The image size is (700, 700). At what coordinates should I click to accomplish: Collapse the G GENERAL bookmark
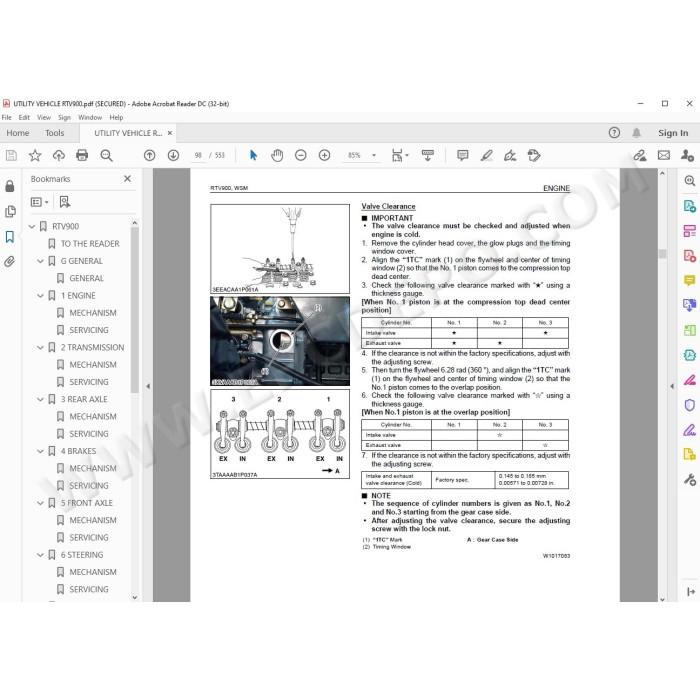(40, 261)
